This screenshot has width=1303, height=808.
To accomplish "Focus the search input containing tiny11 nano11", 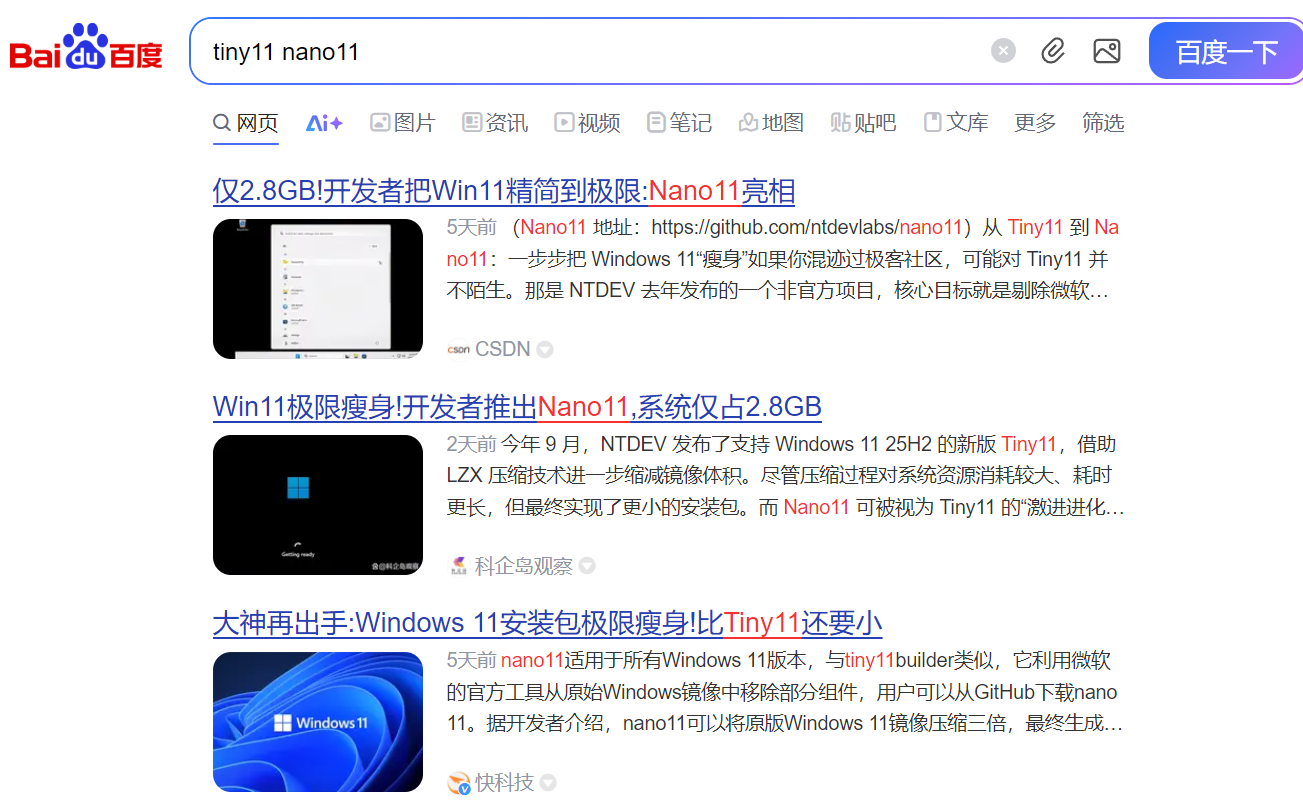I will point(590,51).
